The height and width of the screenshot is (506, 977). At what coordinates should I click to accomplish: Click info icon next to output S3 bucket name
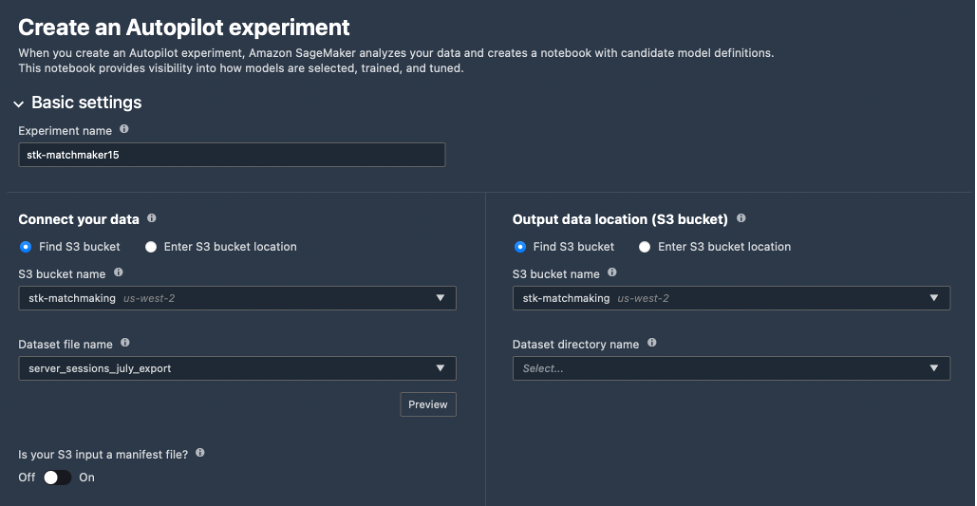pos(612,273)
